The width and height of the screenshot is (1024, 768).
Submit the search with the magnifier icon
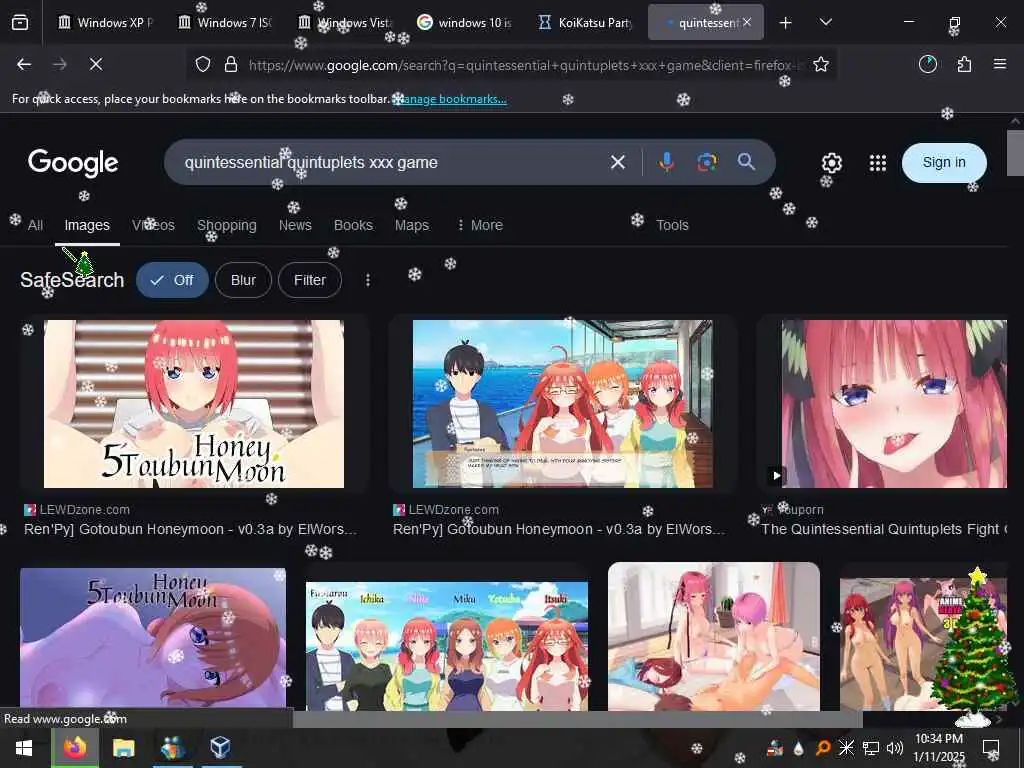746,162
